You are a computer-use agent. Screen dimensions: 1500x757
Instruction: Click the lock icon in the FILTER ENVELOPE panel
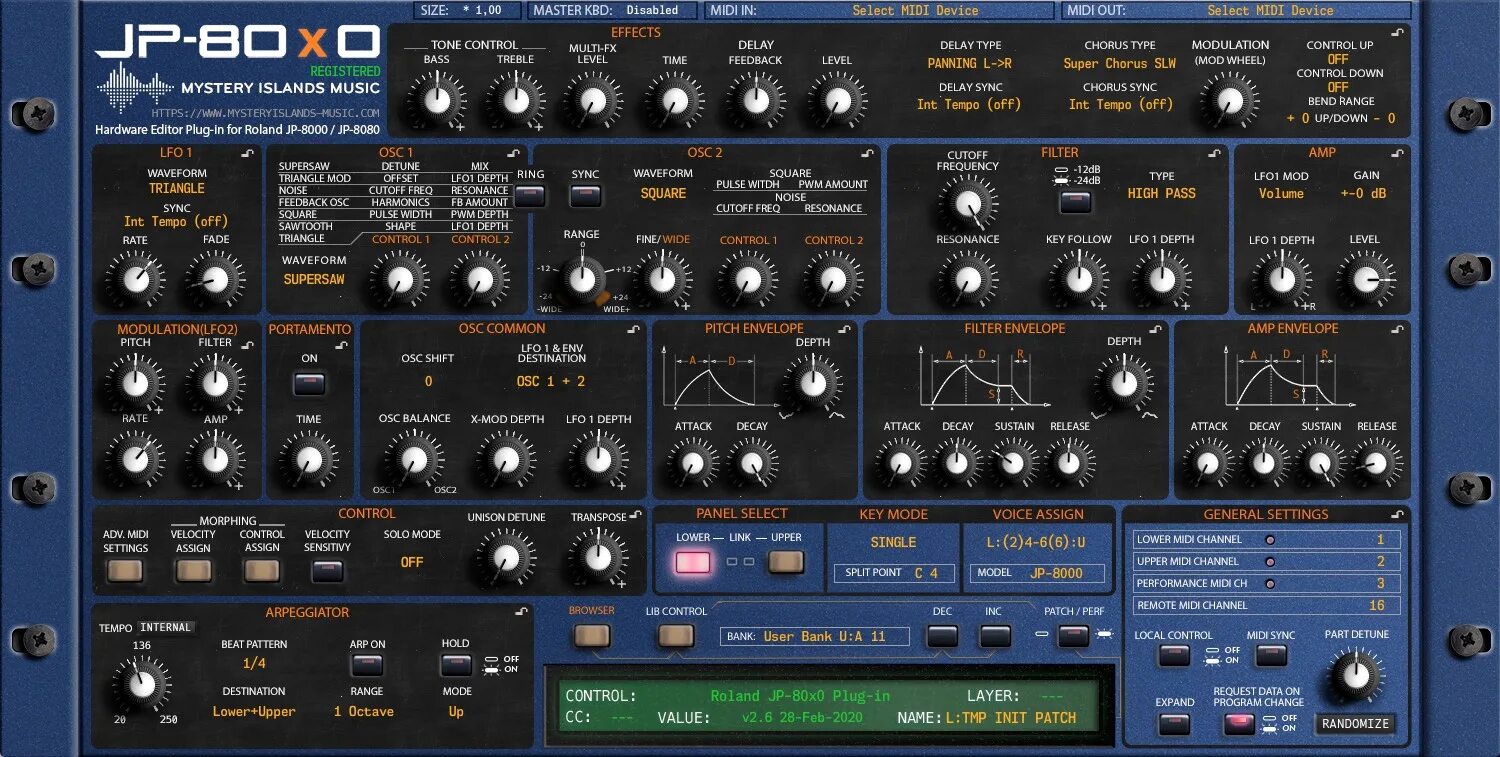click(1155, 330)
